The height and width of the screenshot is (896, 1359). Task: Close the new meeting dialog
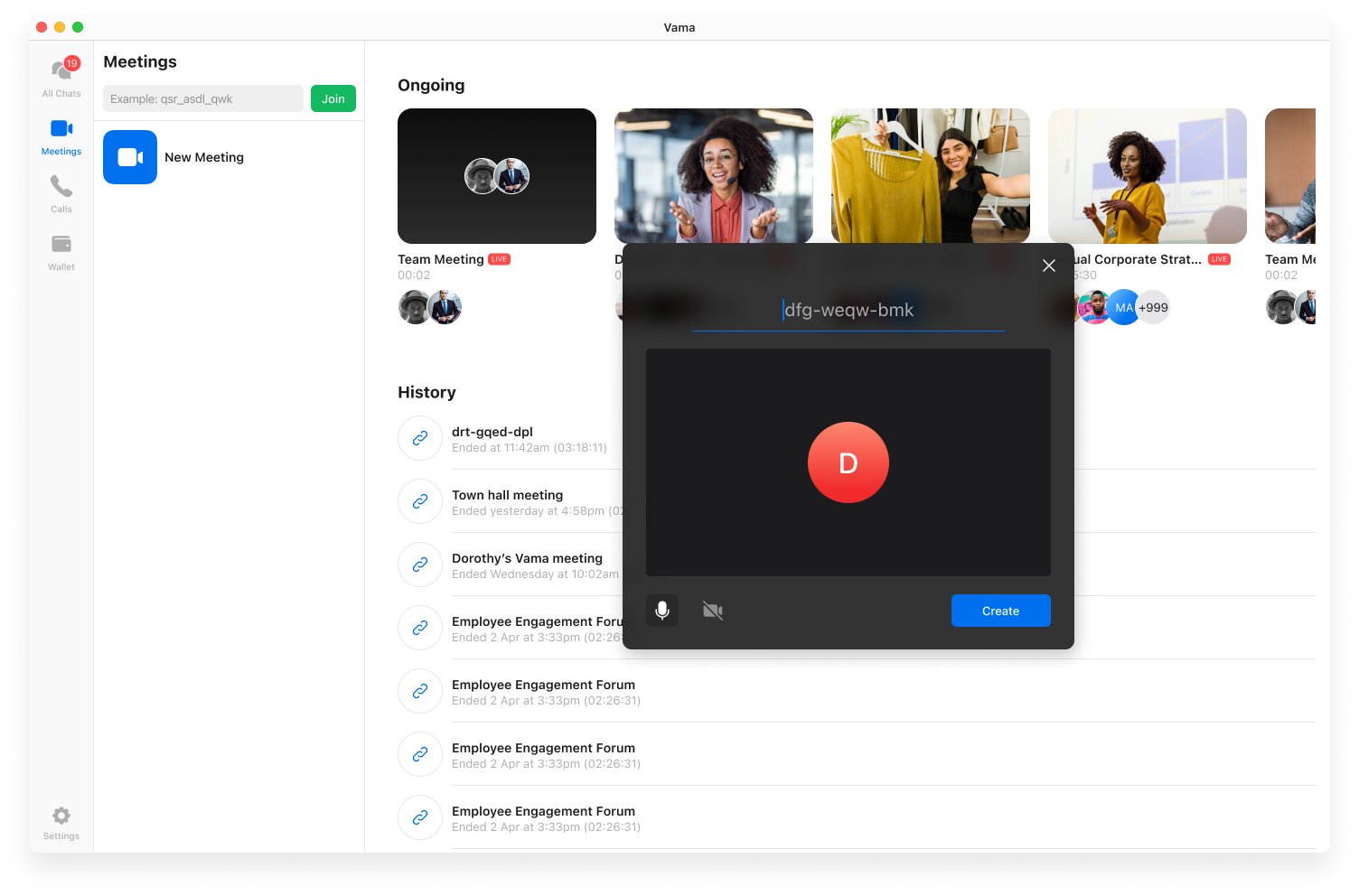[x=1049, y=266]
